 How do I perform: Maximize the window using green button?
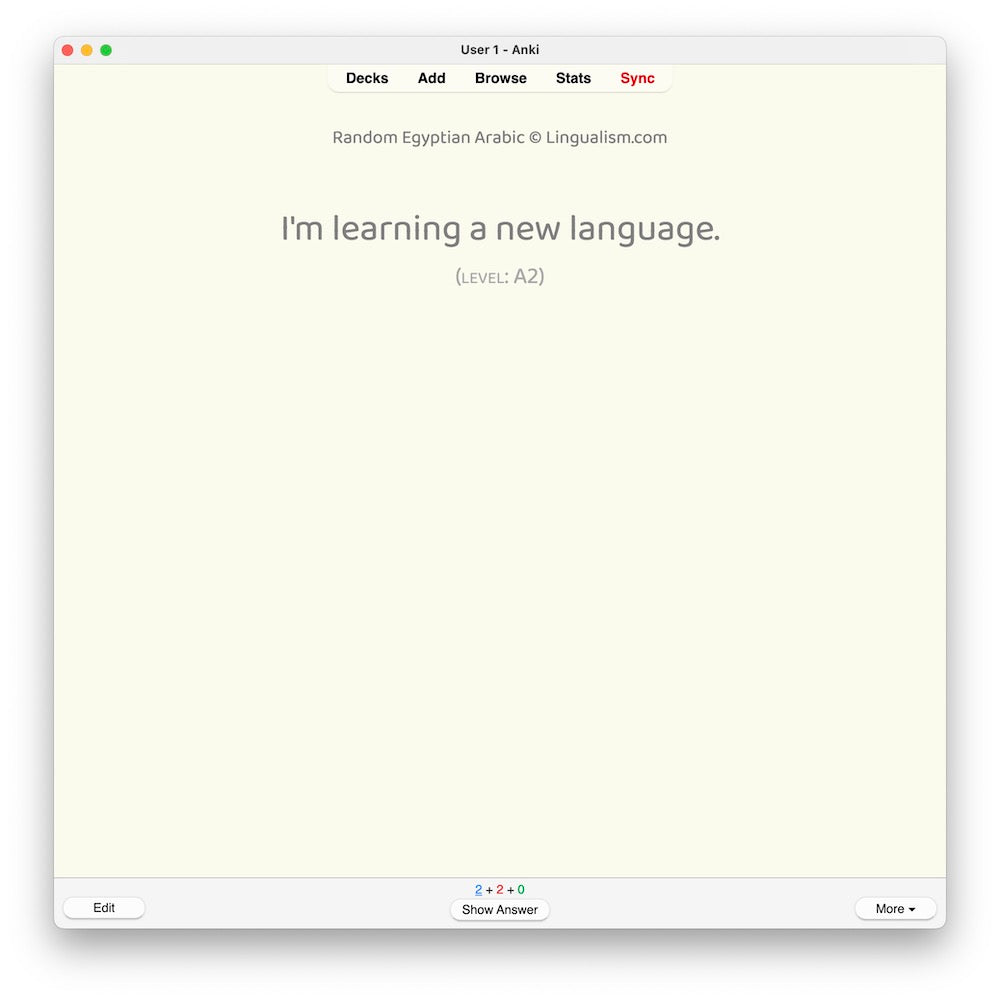coord(106,50)
